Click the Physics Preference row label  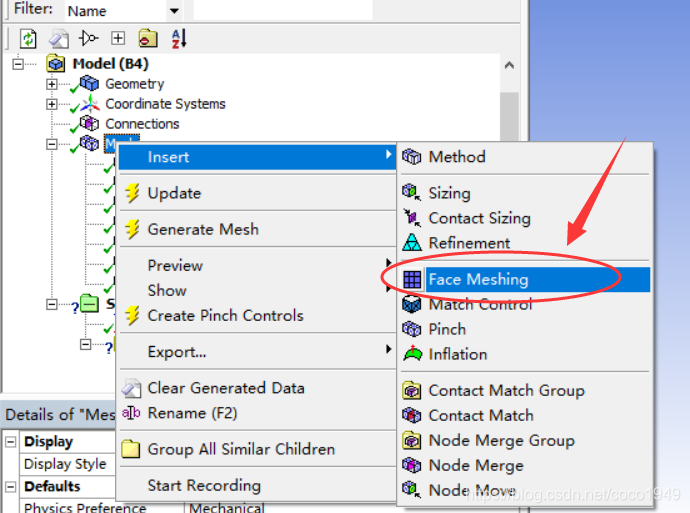click(x=85, y=507)
